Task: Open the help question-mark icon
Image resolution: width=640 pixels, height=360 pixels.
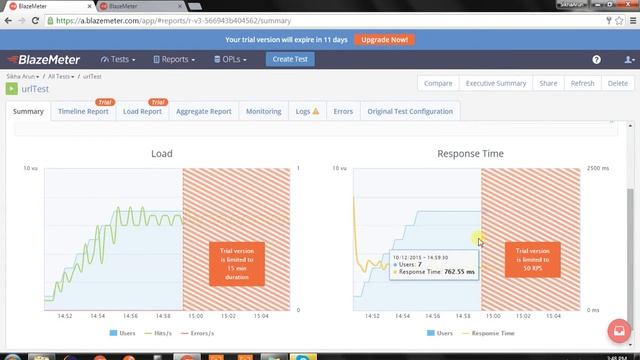Action: 596,60
